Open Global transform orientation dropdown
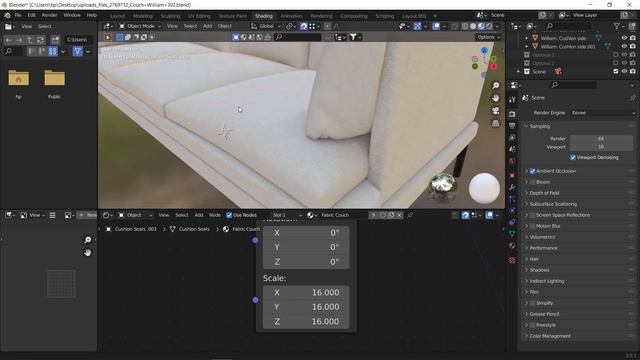640x360 pixels. pos(266,26)
